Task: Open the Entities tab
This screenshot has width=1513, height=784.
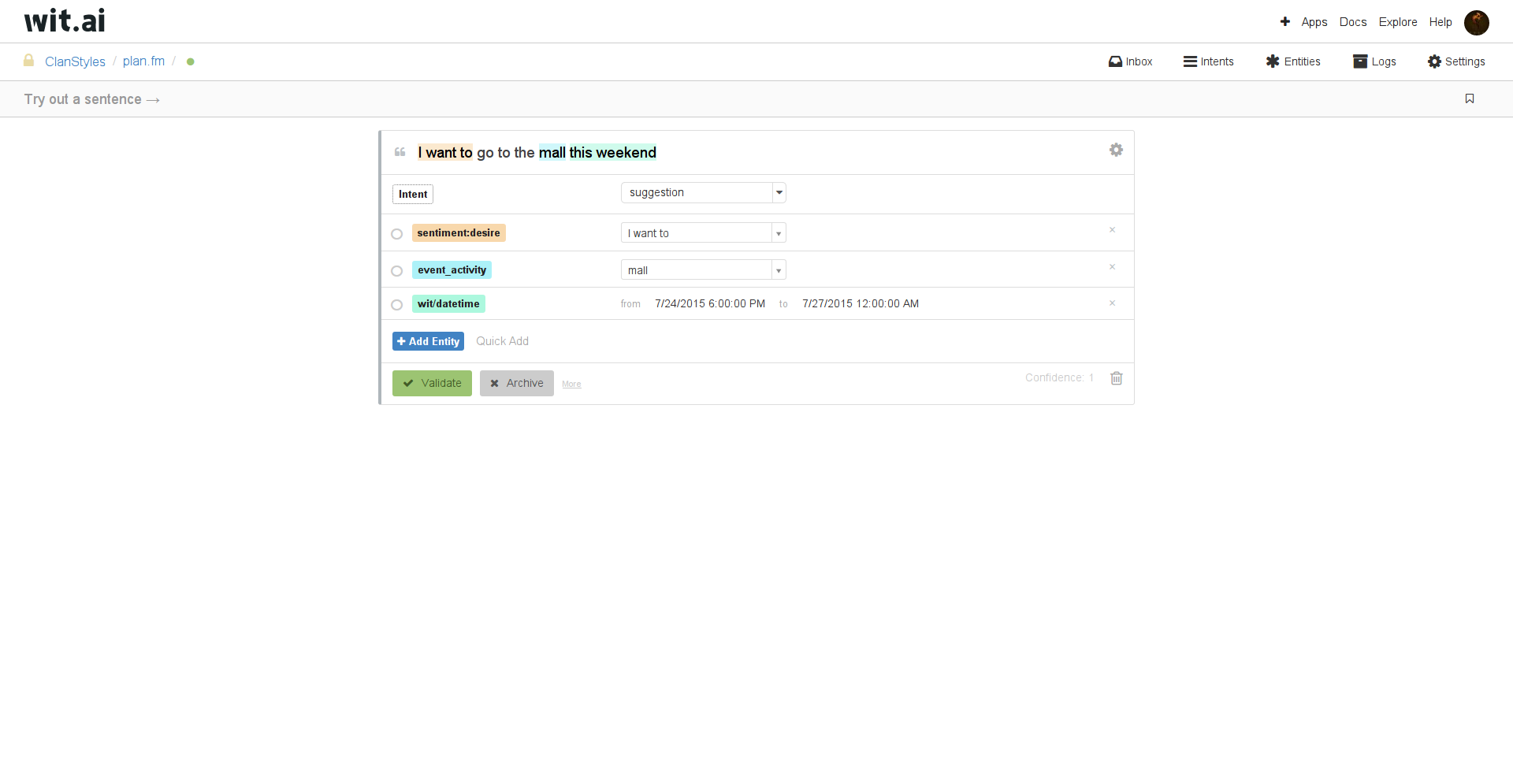Action: [1293, 61]
